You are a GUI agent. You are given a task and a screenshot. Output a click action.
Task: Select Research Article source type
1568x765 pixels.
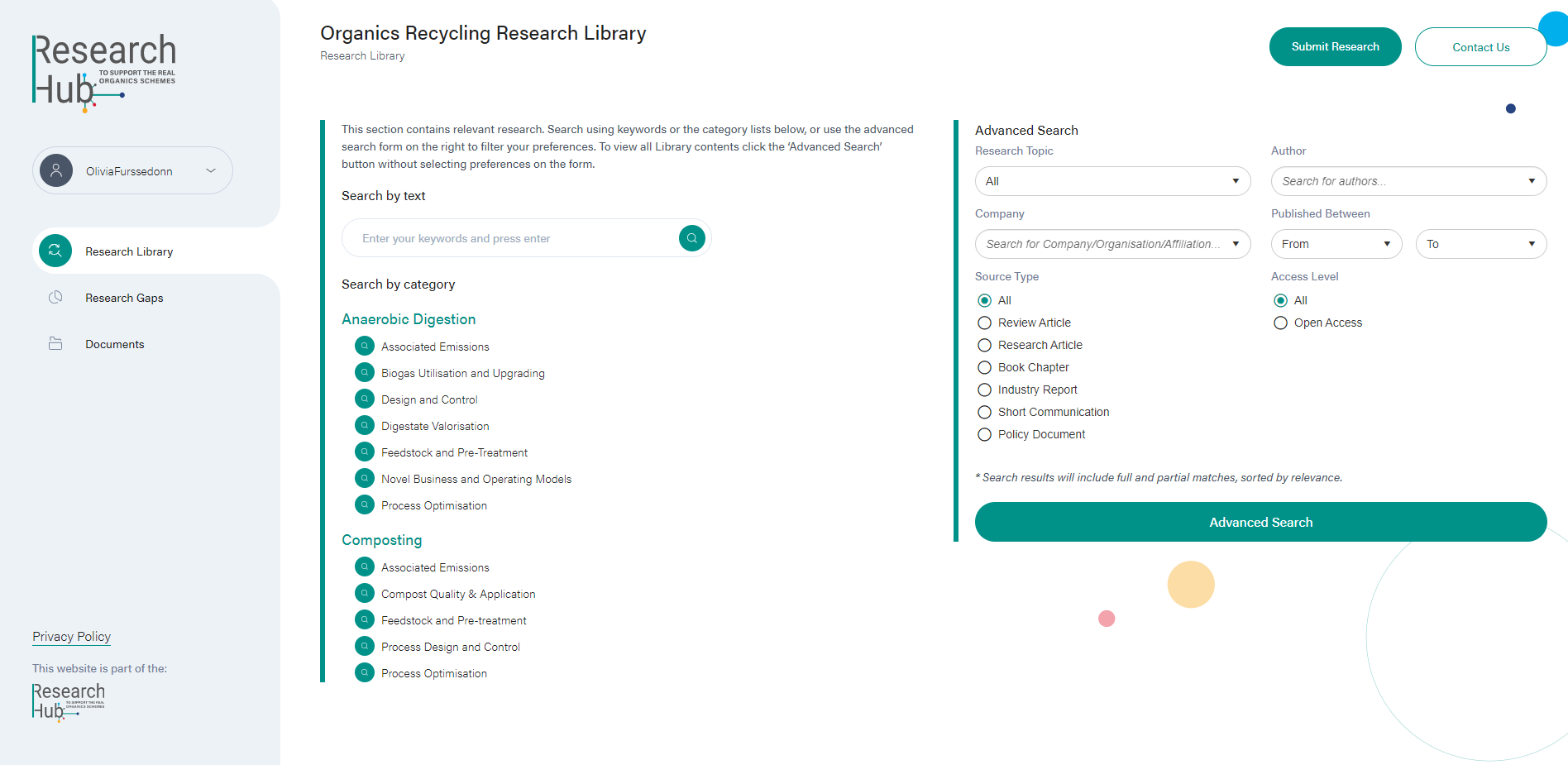pos(984,345)
